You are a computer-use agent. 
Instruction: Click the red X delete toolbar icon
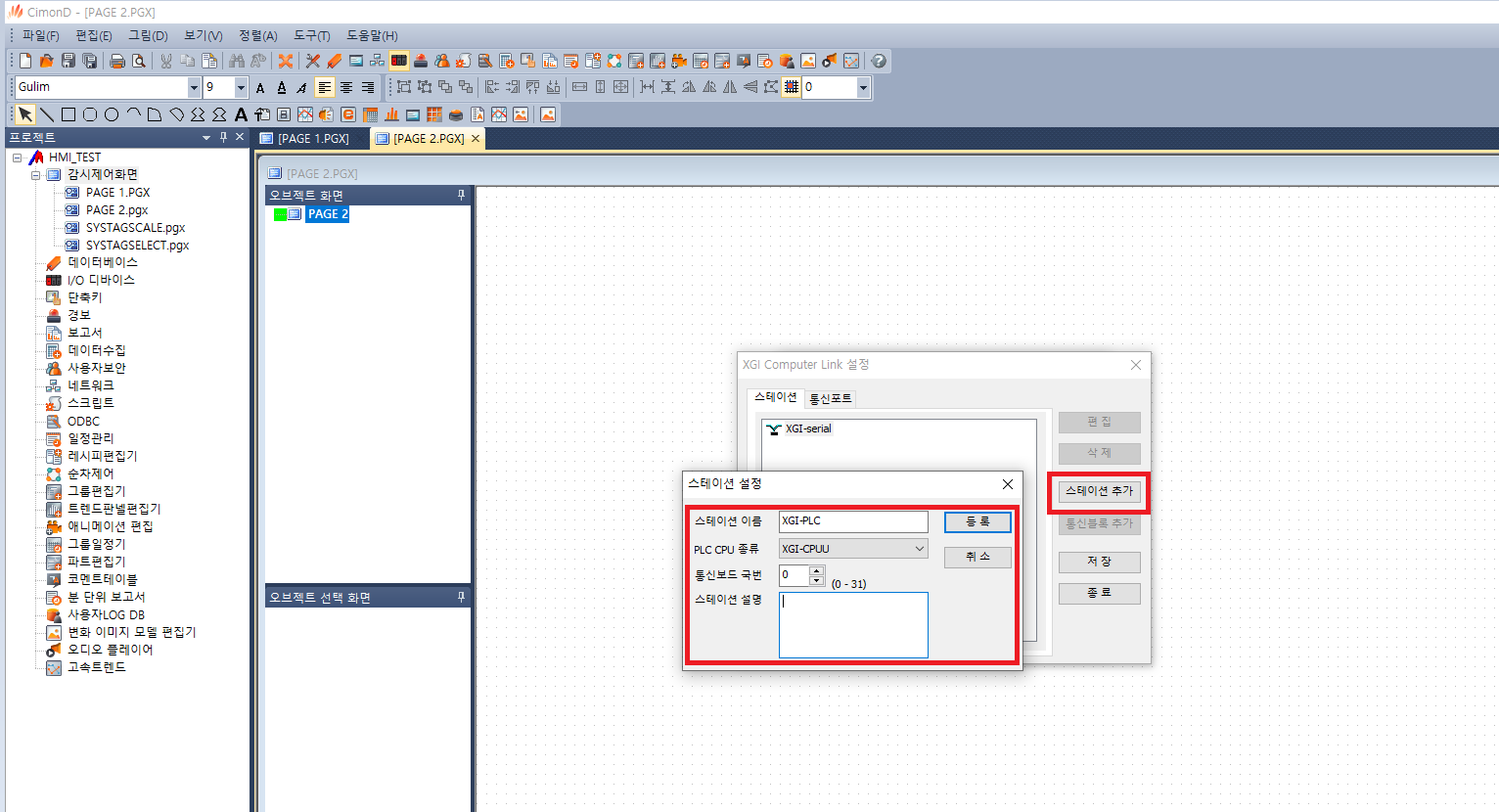point(286,61)
